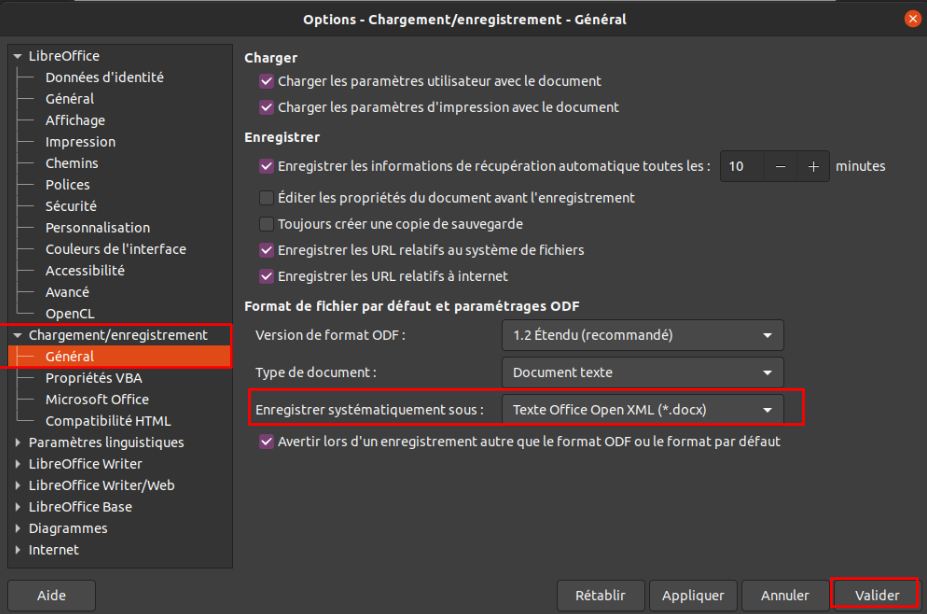Select Propriétés VBA in the tree
Image resolution: width=927 pixels, height=614 pixels.
(x=94, y=378)
